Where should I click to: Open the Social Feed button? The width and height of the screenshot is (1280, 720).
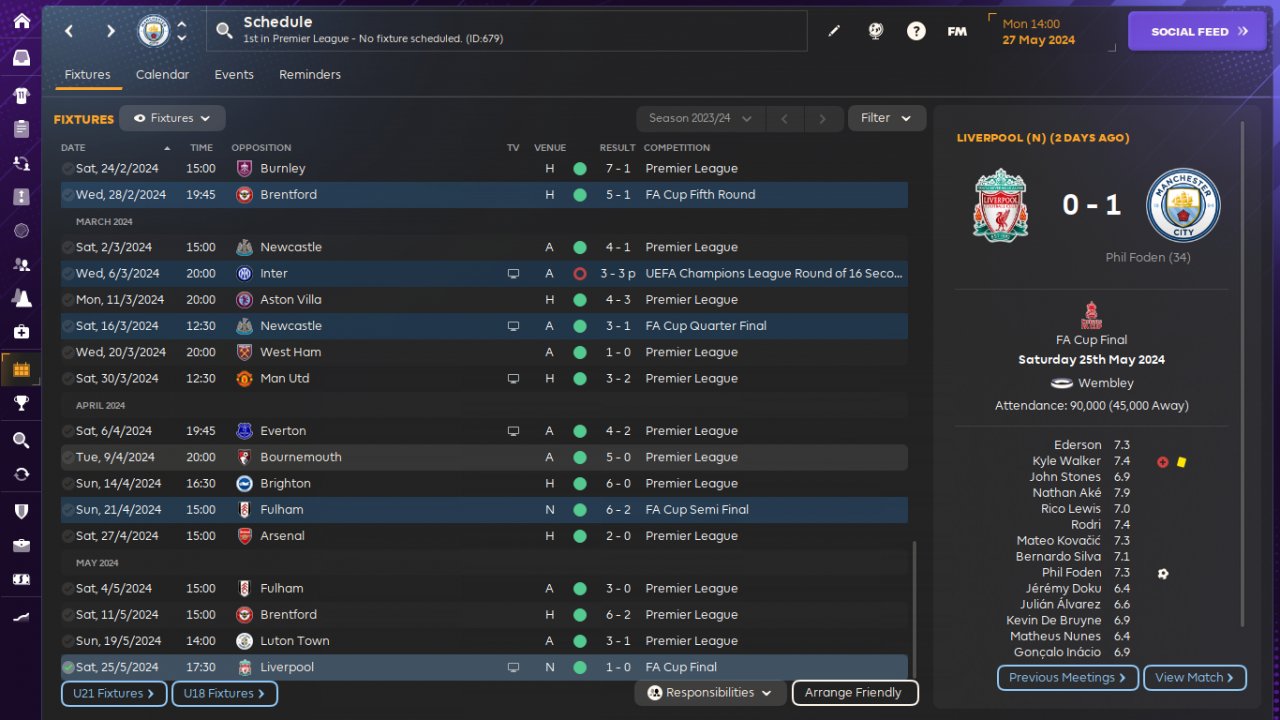pos(1199,31)
